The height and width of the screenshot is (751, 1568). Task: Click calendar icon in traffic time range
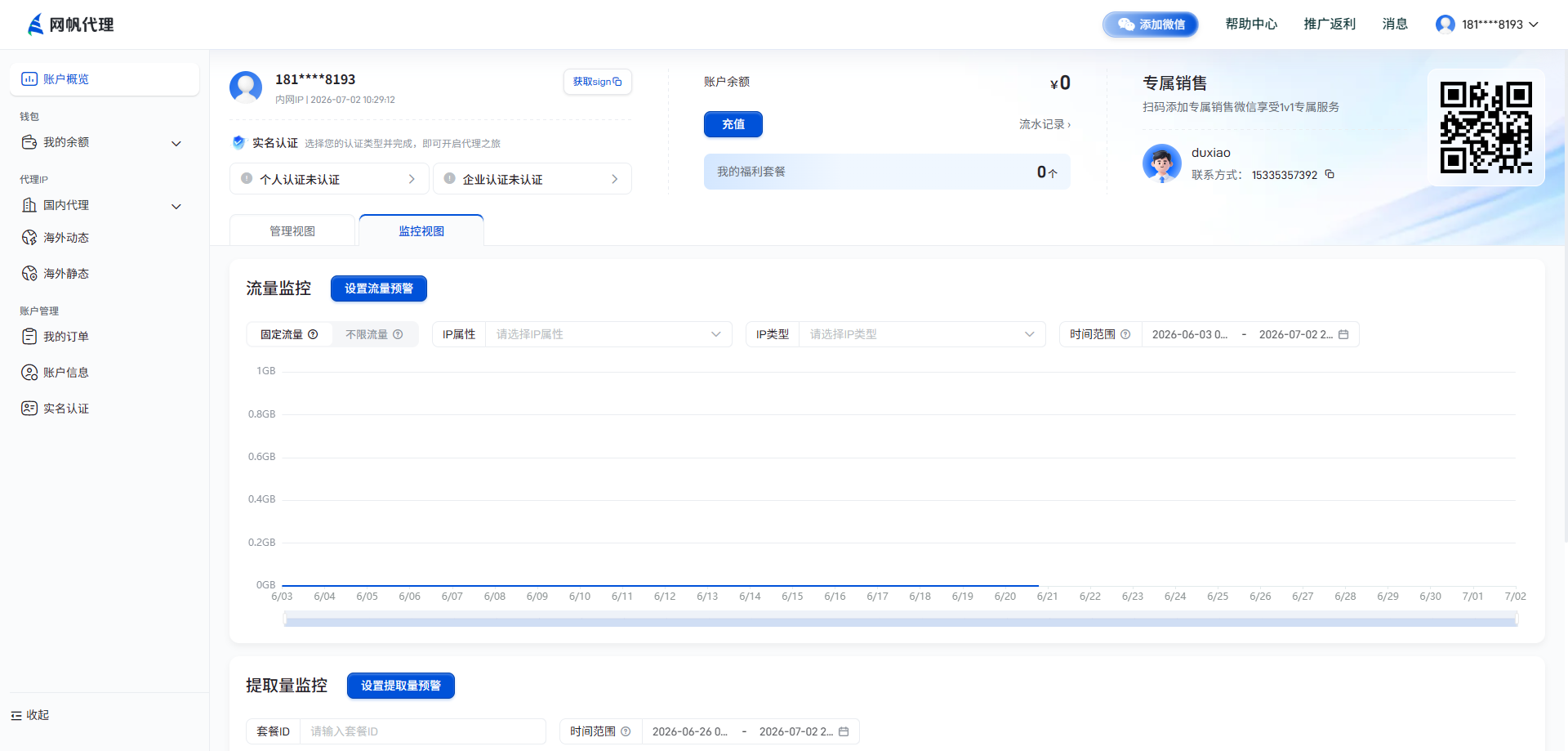[x=1343, y=334]
